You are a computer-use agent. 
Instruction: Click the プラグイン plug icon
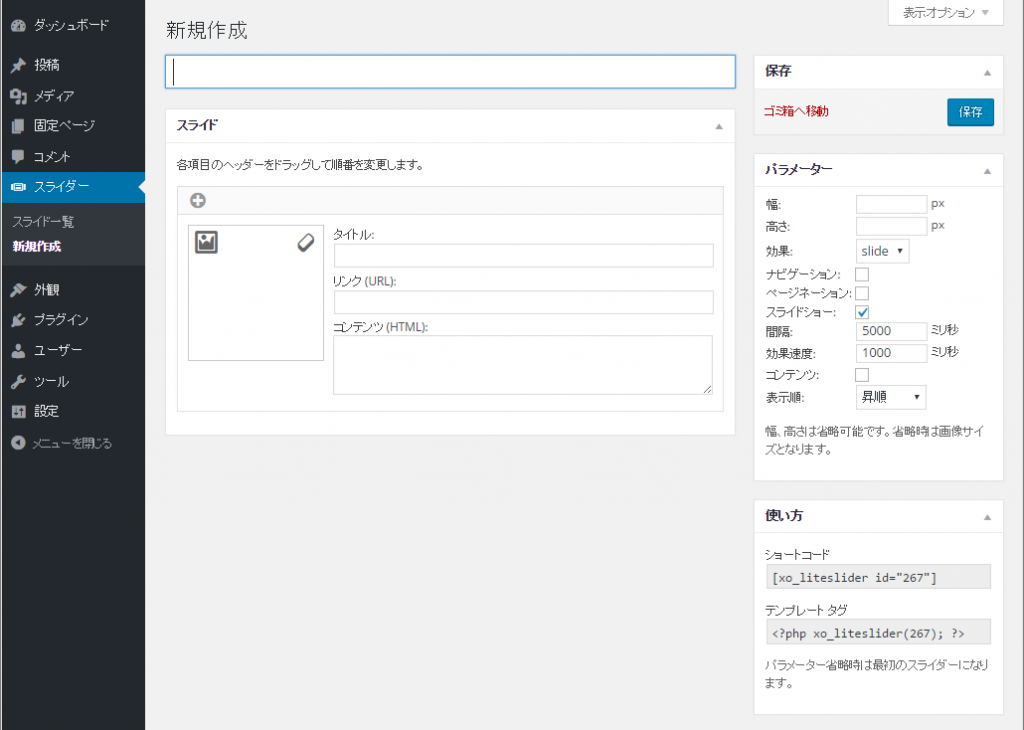(x=18, y=320)
